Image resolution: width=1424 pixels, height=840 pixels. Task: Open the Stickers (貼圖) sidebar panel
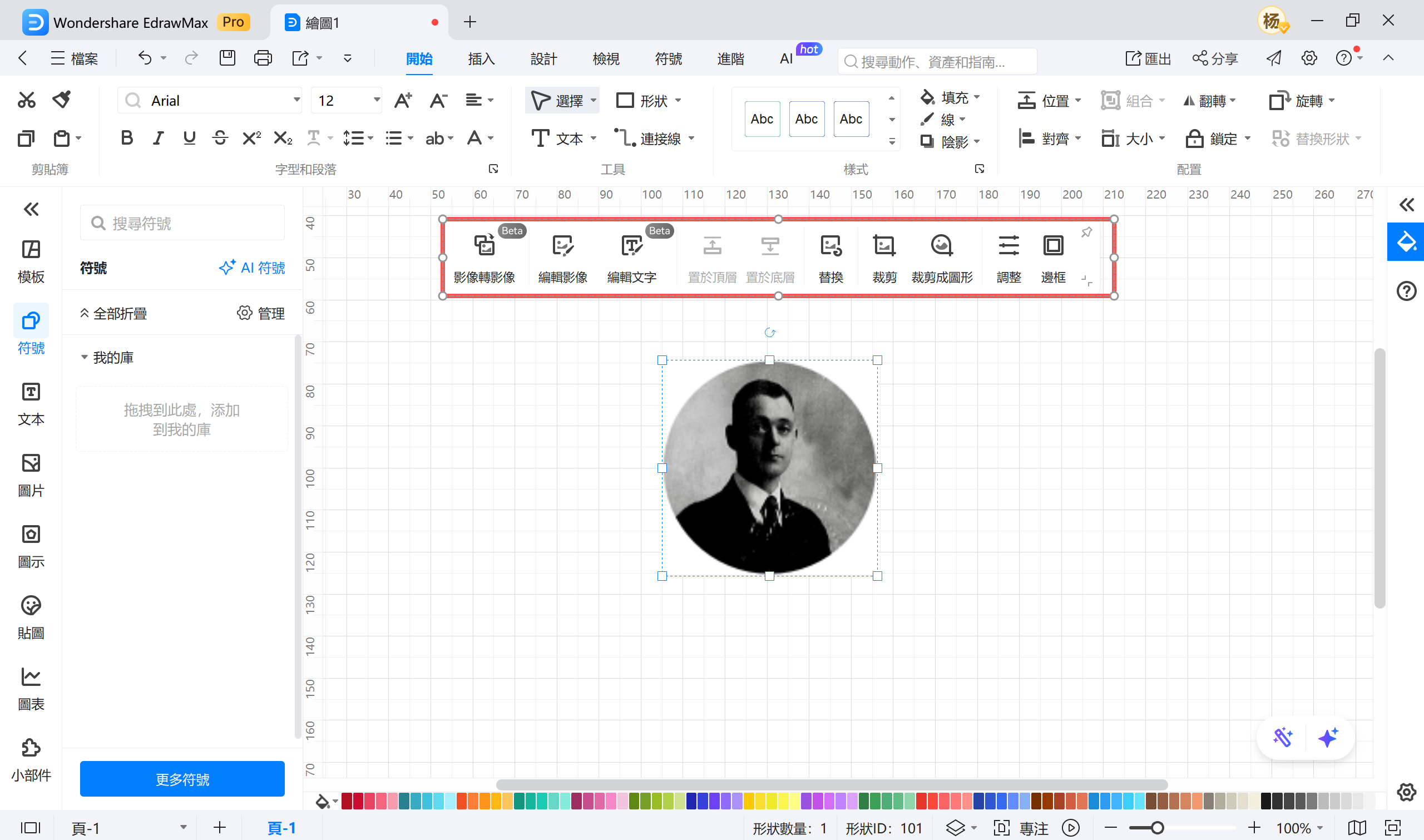click(31, 616)
